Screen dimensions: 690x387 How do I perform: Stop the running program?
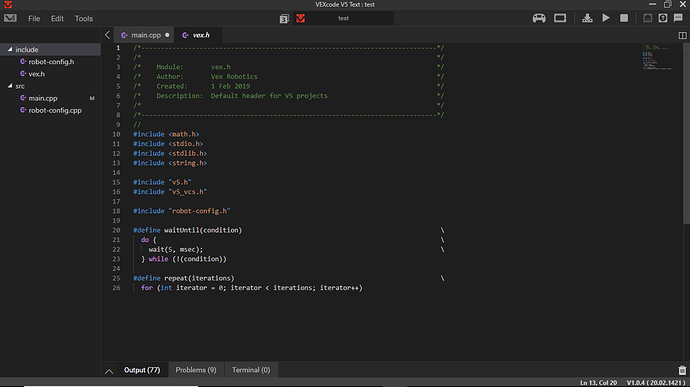click(x=624, y=18)
